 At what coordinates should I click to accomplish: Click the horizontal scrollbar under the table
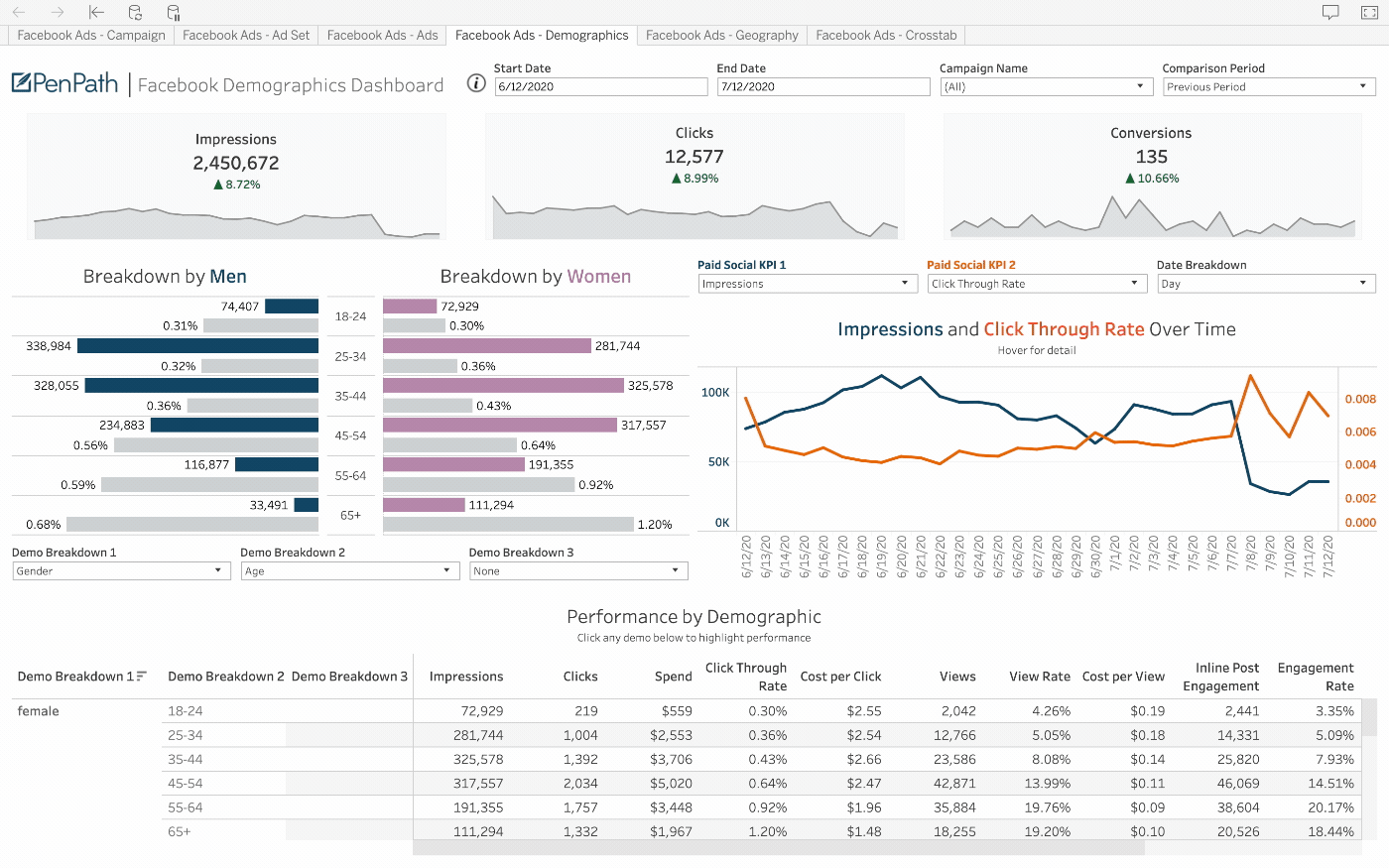pyautogui.click(x=779, y=848)
